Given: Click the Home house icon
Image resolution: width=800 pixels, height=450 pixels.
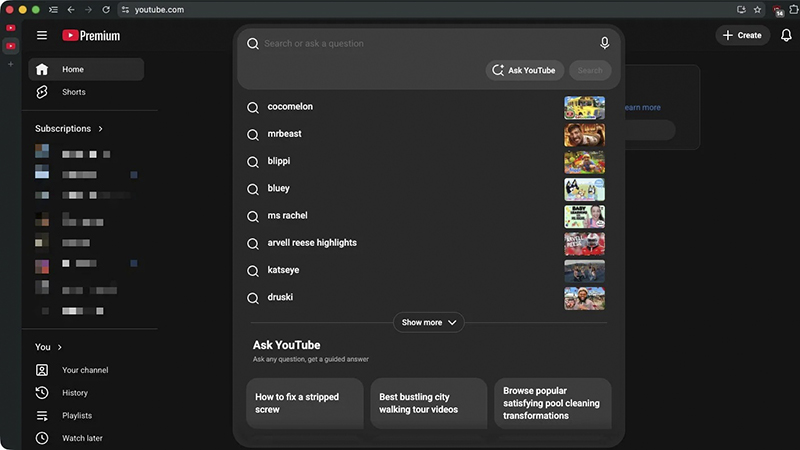Looking at the screenshot, I should point(42,69).
